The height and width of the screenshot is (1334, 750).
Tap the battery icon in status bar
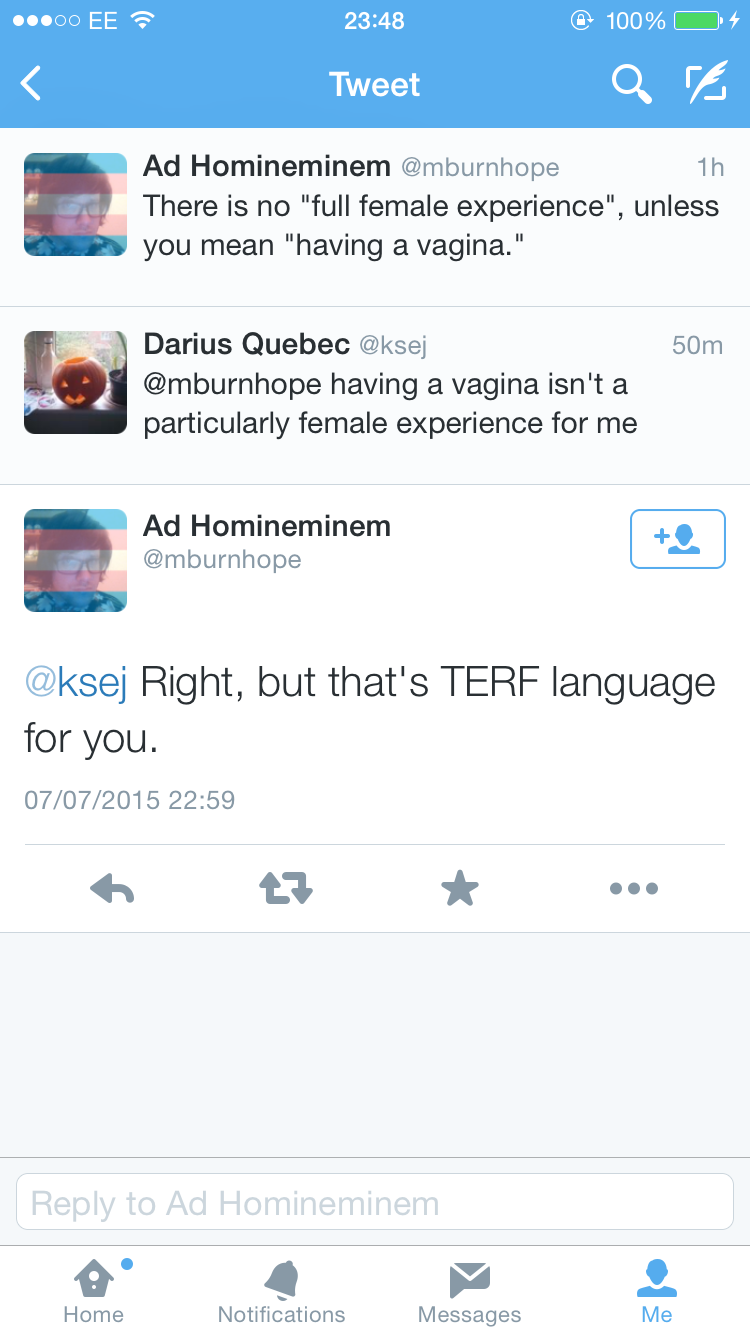tap(698, 20)
